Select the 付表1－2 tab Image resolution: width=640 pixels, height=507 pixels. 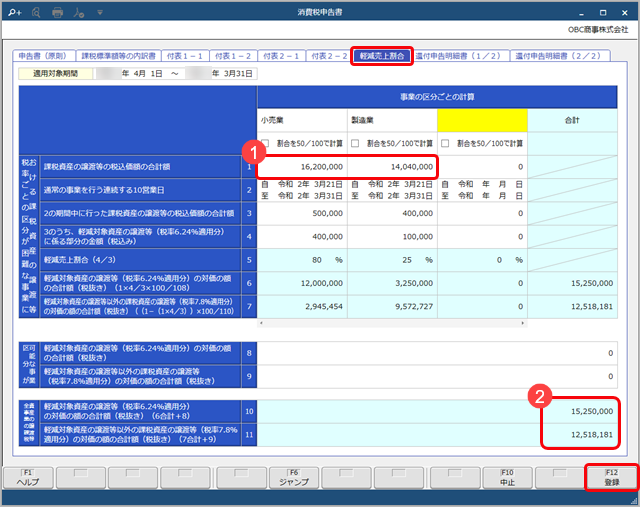pyautogui.click(x=233, y=56)
